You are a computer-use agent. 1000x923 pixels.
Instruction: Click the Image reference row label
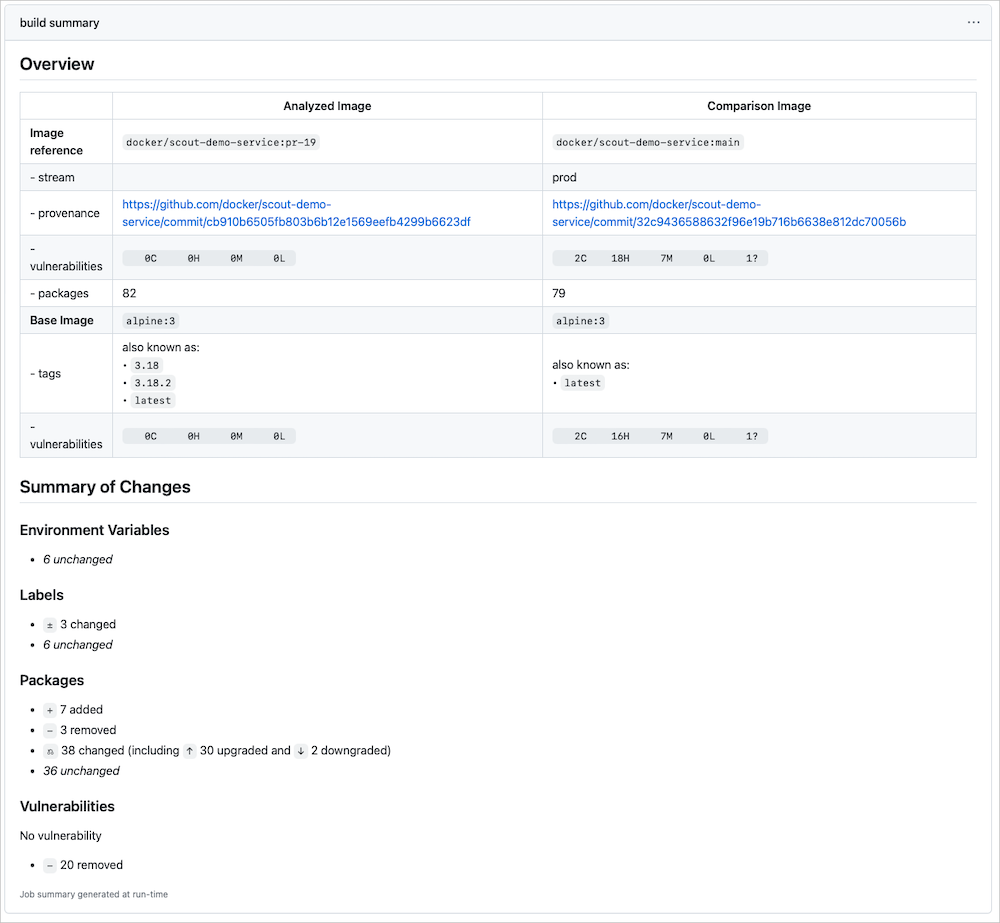coord(56,142)
